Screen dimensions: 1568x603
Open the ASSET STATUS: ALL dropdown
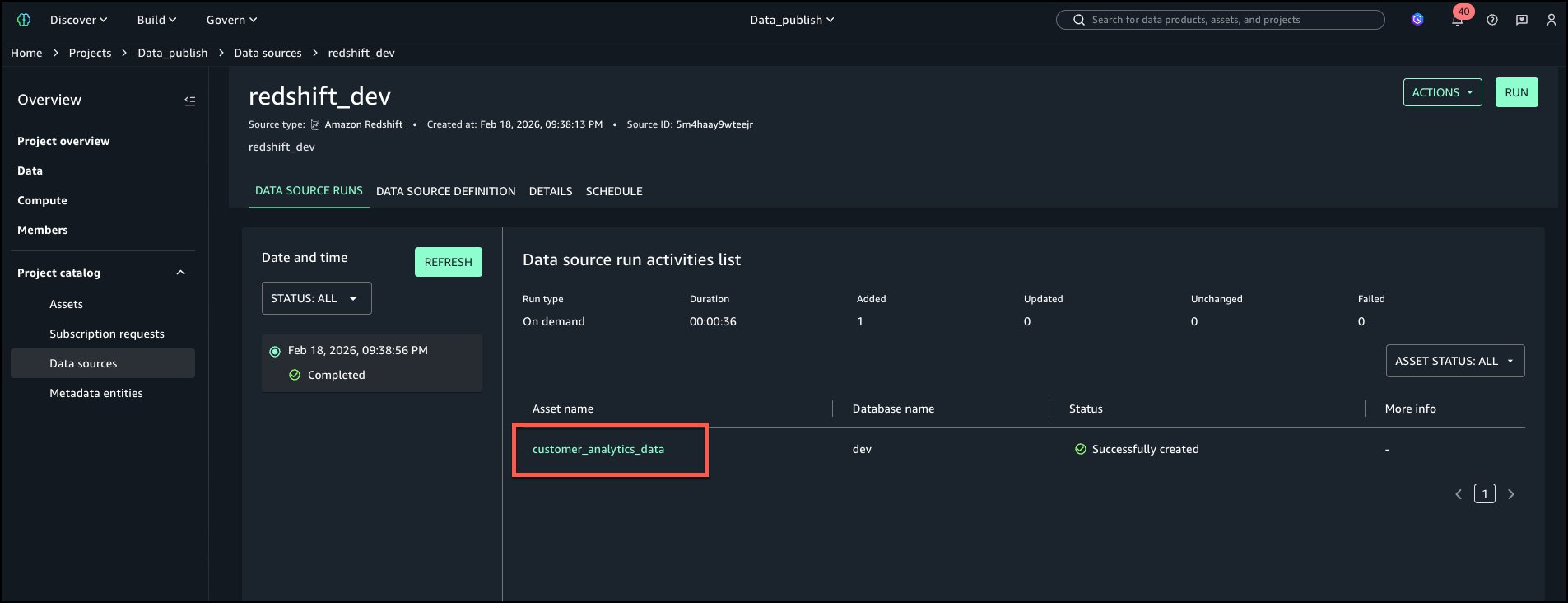coord(1454,361)
